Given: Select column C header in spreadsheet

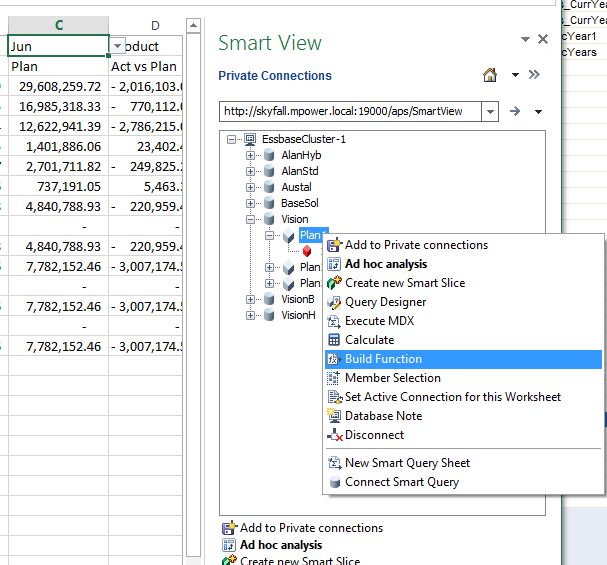Looking at the screenshot, I should coord(58,25).
